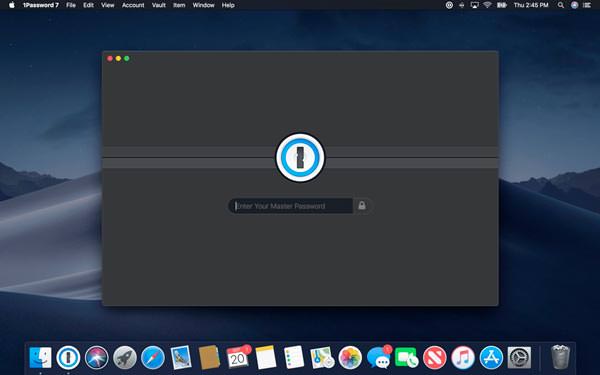600x375 pixels.
Task: Click the battery status icon
Action: (x=502, y=5)
